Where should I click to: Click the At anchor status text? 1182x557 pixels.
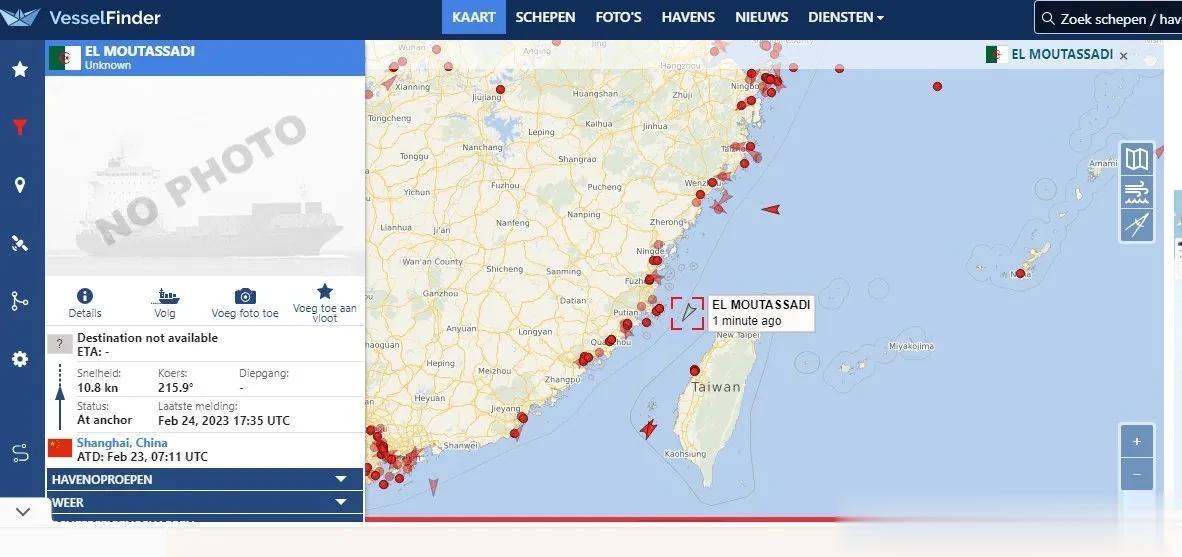pos(104,420)
